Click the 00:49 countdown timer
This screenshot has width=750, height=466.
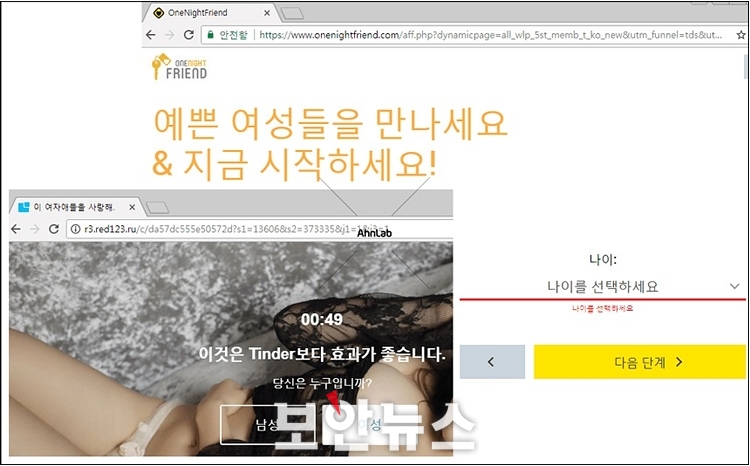coord(321,320)
